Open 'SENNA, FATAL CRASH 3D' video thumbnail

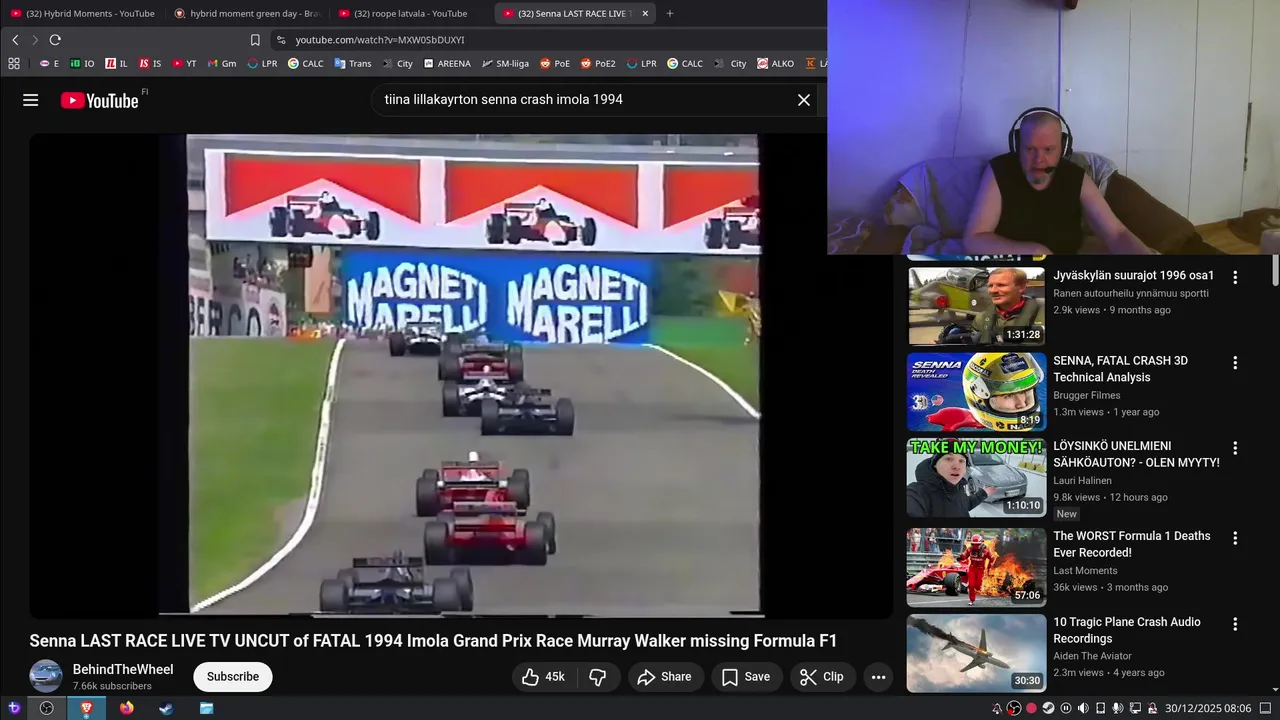click(x=976, y=391)
